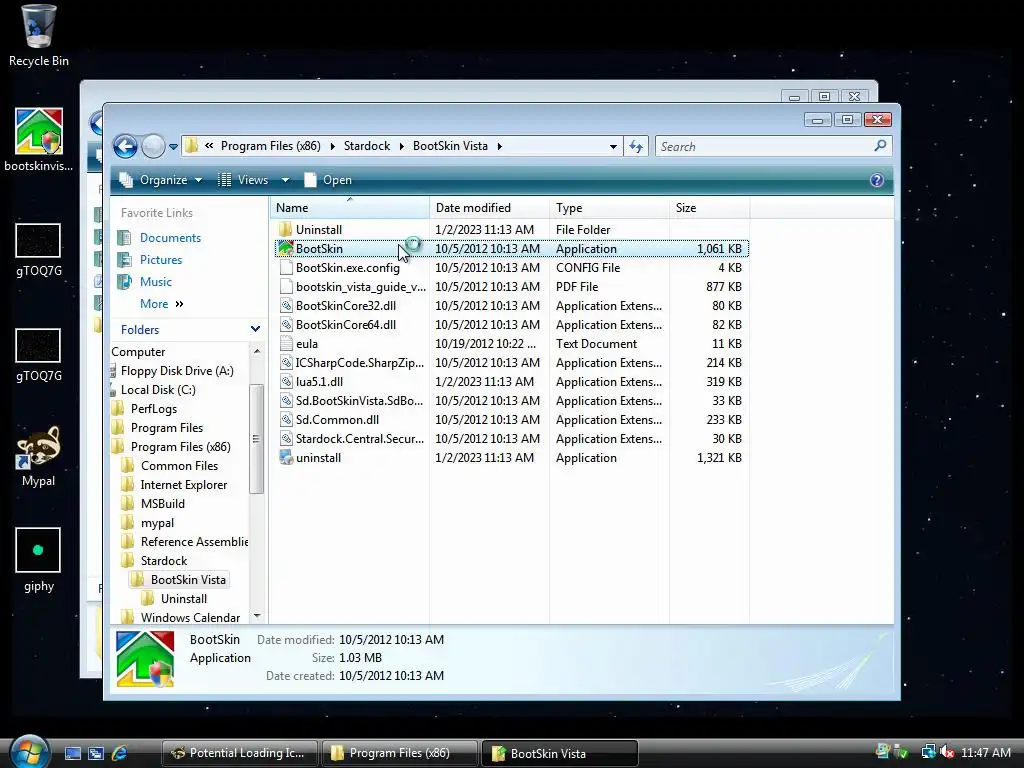Screen dimensions: 1024x768
Task: Click folder tree scroll-up arrow
Action: click(257, 351)
